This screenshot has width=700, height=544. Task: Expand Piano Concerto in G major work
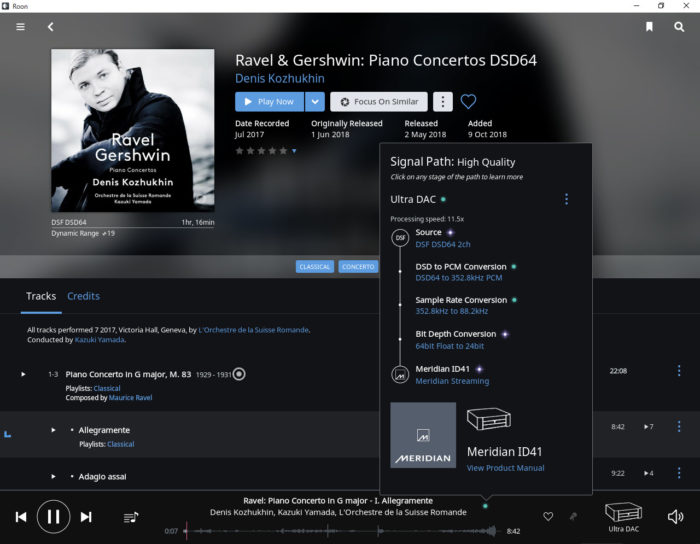click(23, 374)
